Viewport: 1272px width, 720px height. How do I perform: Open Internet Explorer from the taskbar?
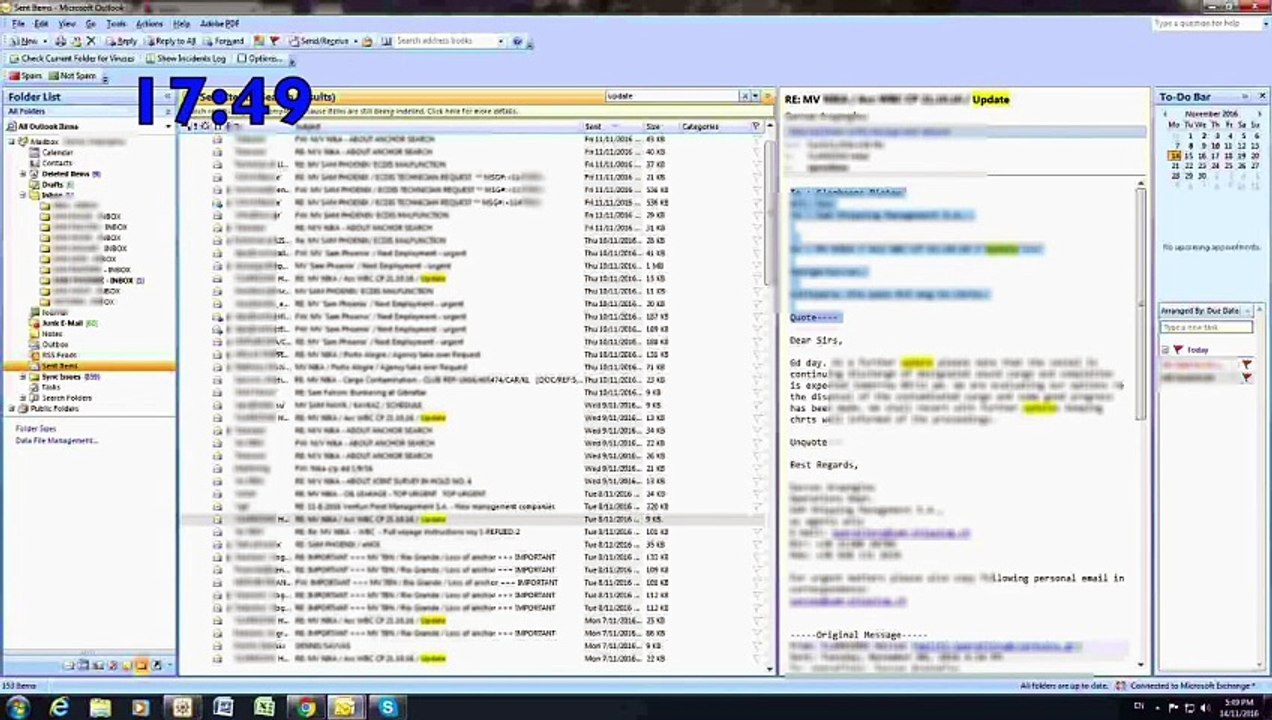pos(60,708)
